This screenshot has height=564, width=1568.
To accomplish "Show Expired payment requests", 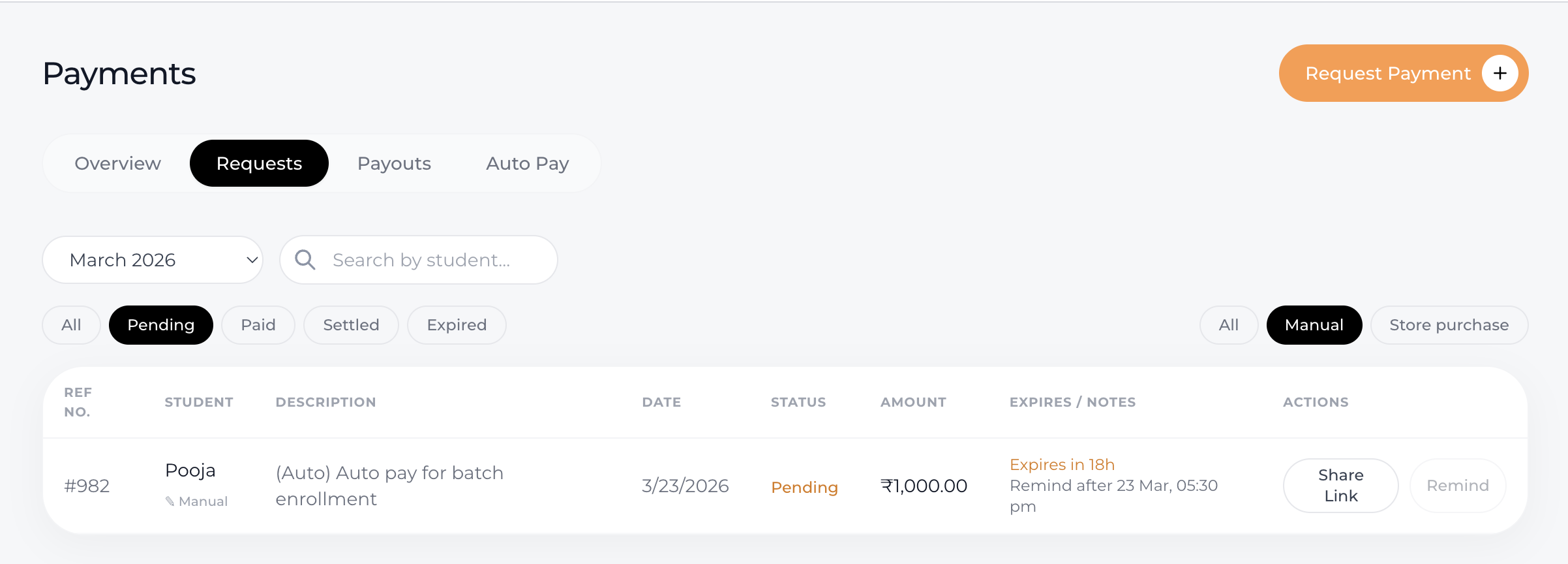I will click(x=457, y=325).
